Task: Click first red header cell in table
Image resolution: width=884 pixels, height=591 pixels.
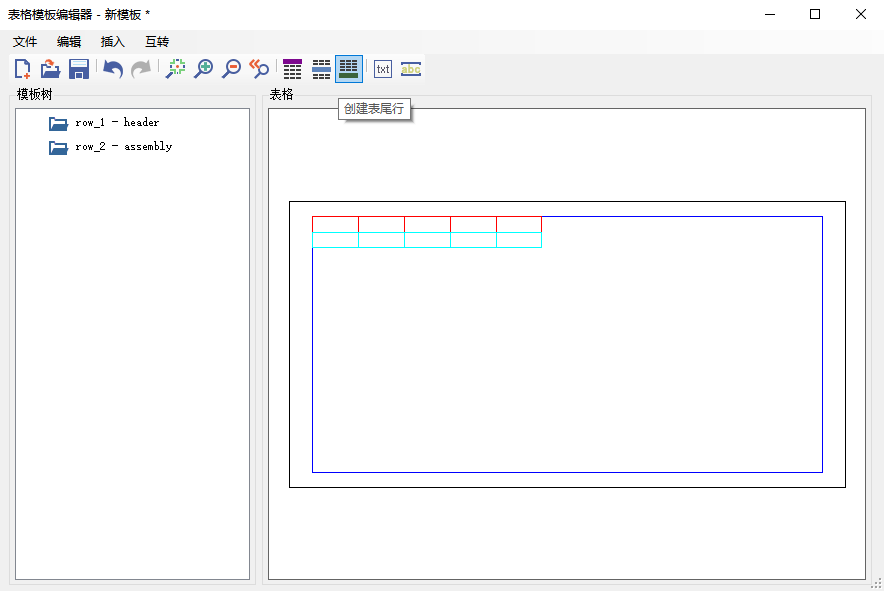Action: point(335,224)
